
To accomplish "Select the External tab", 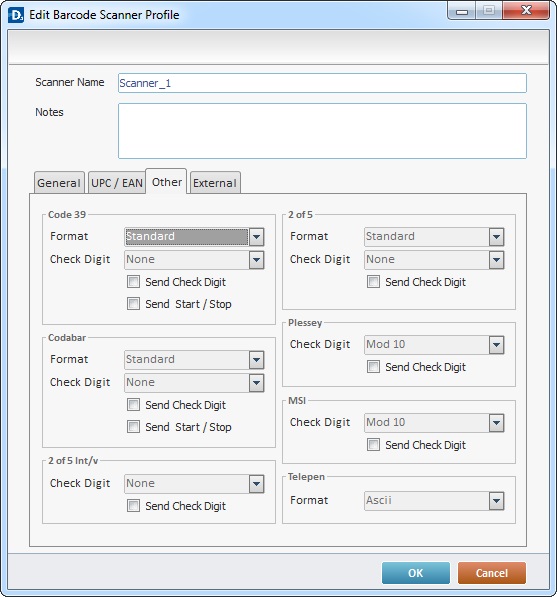I will (x=215, y=183).
